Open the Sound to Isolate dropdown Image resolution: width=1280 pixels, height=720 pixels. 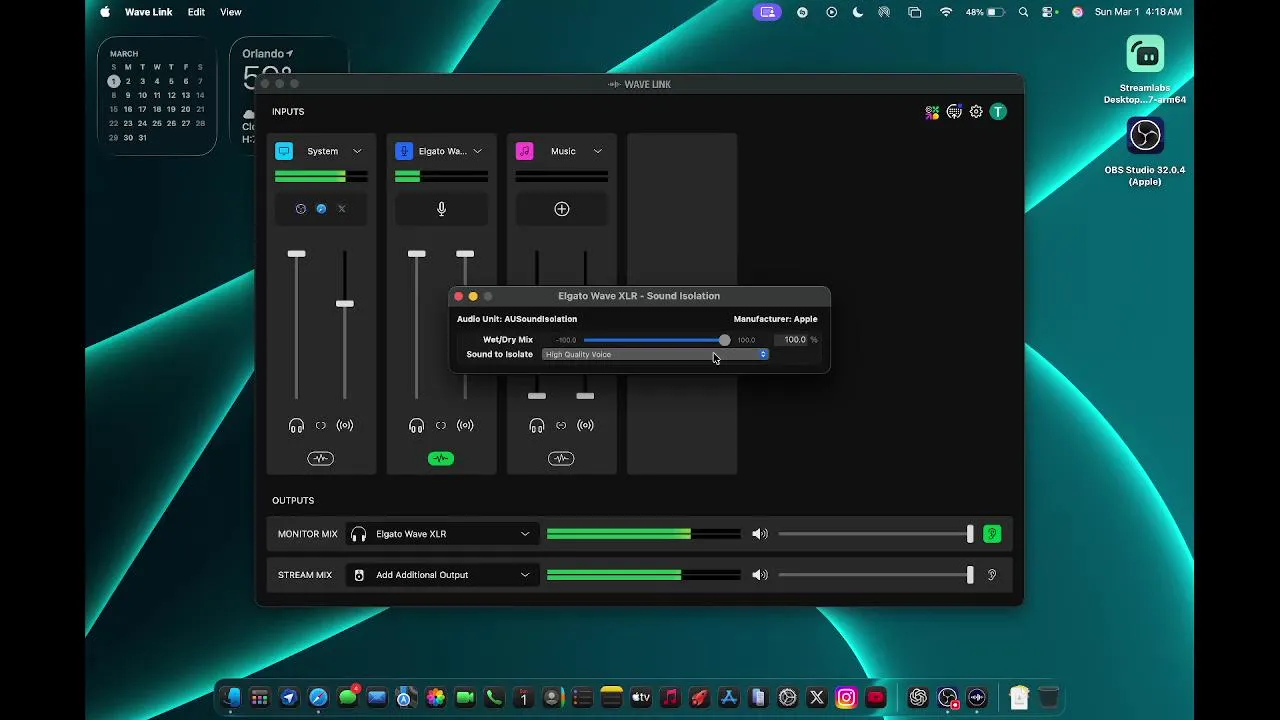pos(655,354)
